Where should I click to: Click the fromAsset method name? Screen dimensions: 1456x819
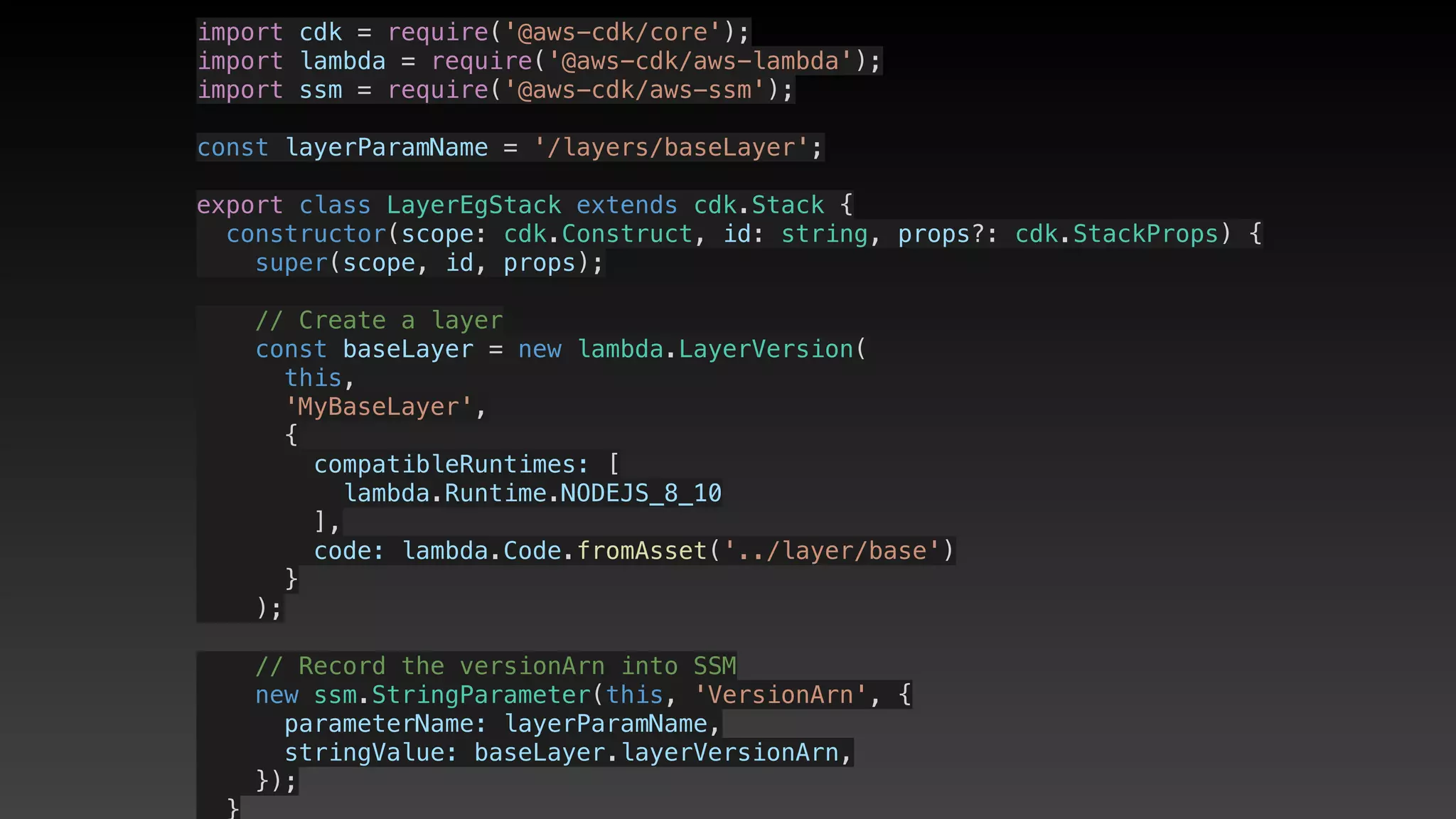642,551
